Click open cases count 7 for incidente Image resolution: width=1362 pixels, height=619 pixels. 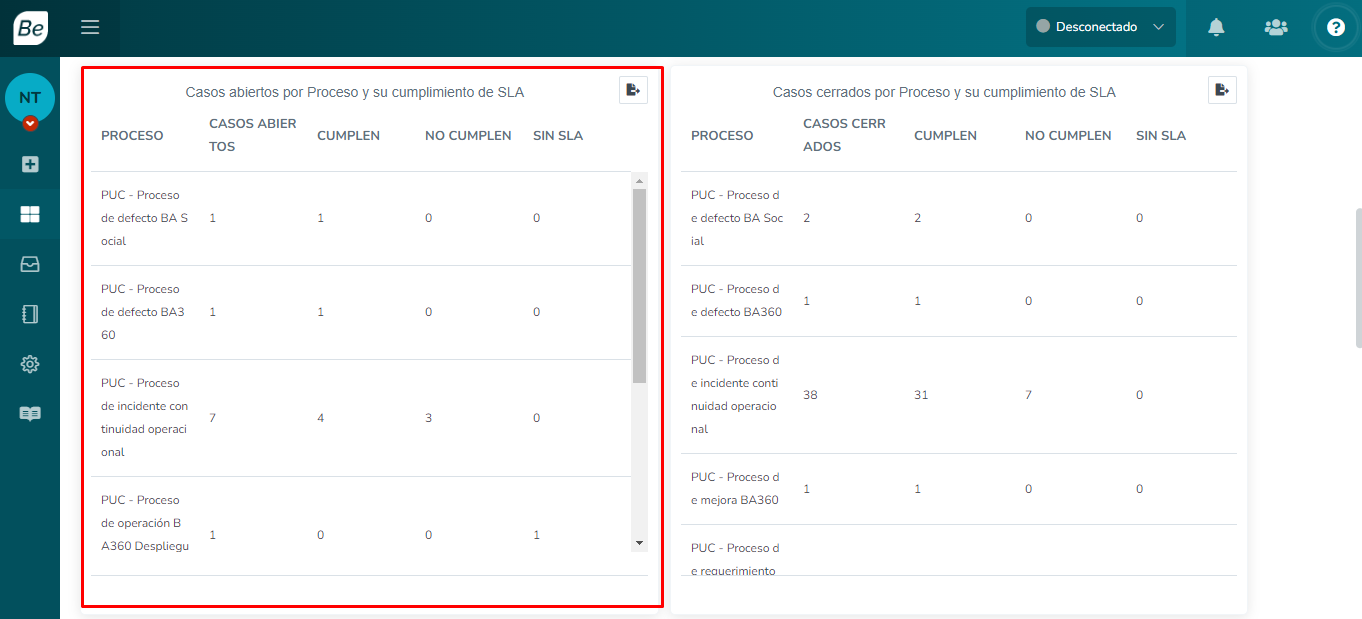[x=213, y=418]
